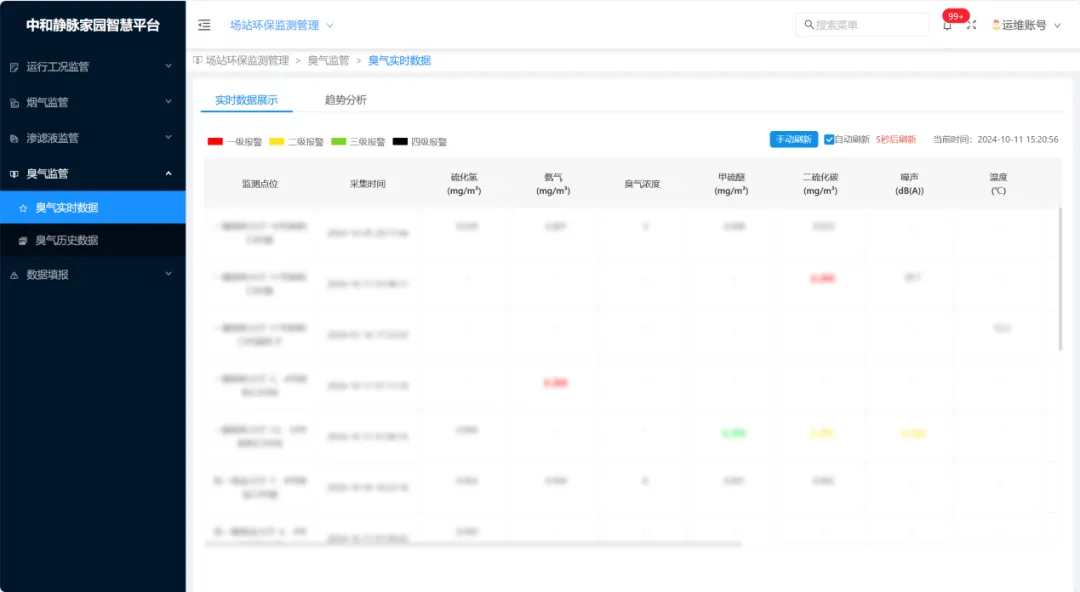1080x592 pixels.
Task: Click the 烟气监管 sidebar icon
Action: tap(14, 103)
